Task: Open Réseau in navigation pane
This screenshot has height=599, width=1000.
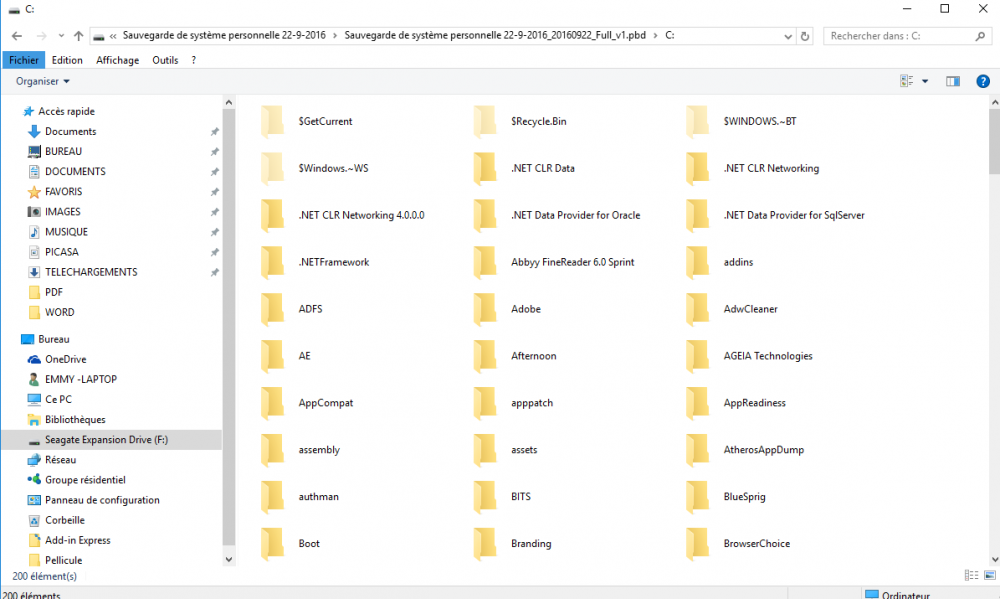Action: [60, 459]
